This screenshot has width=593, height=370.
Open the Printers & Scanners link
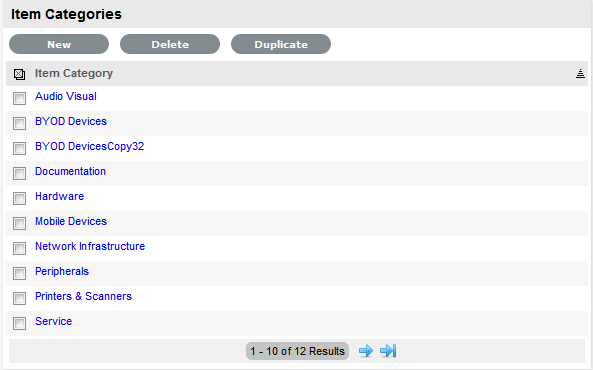[84, 296]
